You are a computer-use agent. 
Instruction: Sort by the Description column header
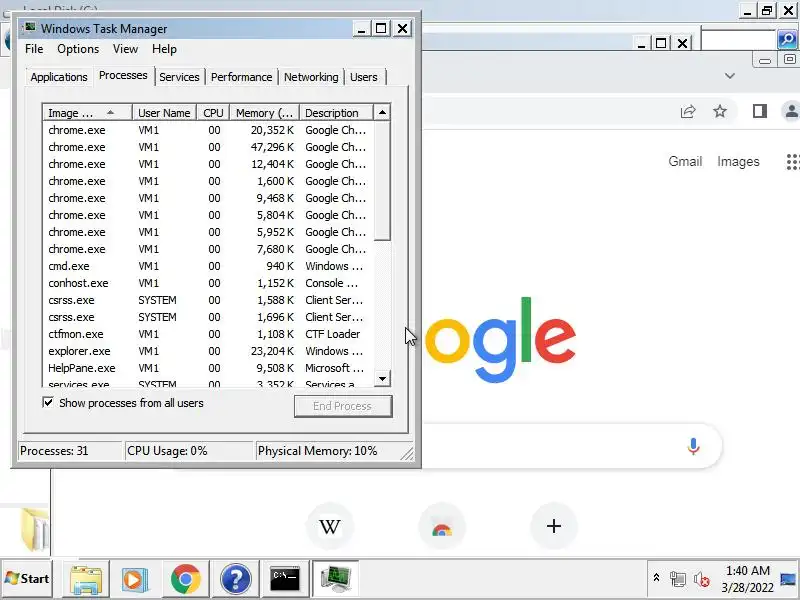click(336, 113)
